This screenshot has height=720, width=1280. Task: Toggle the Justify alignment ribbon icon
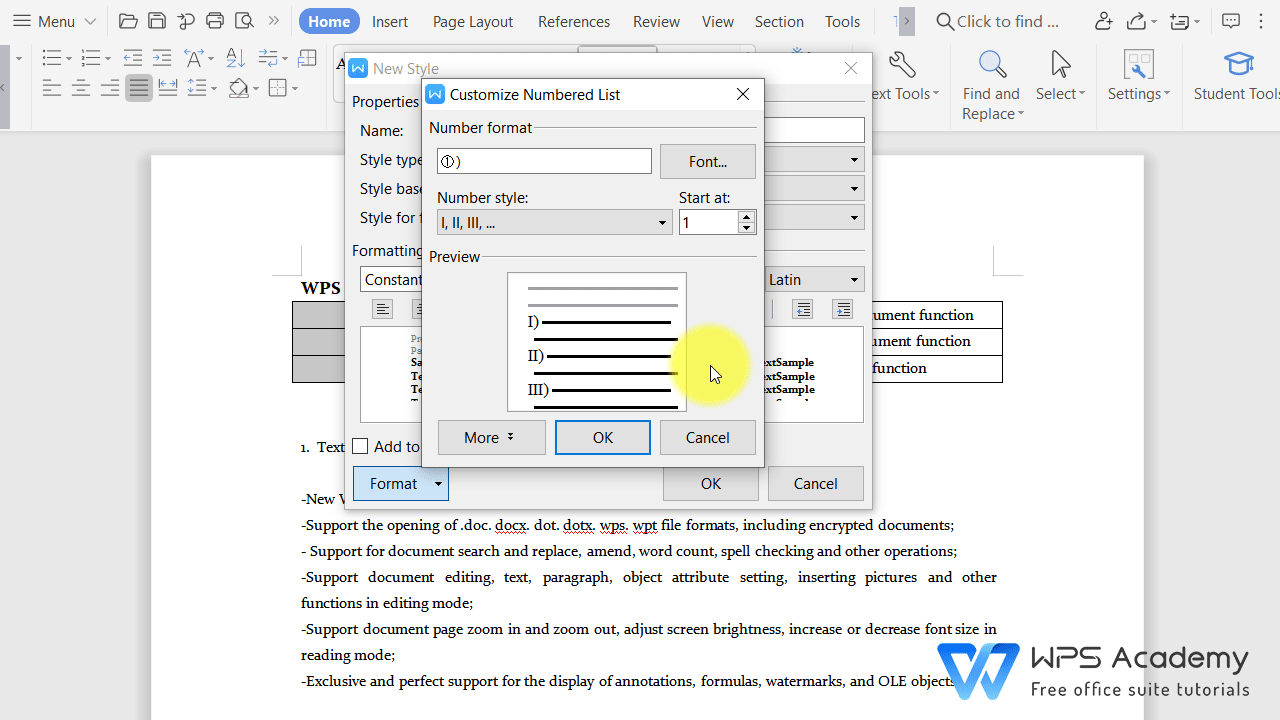[139, 89]
